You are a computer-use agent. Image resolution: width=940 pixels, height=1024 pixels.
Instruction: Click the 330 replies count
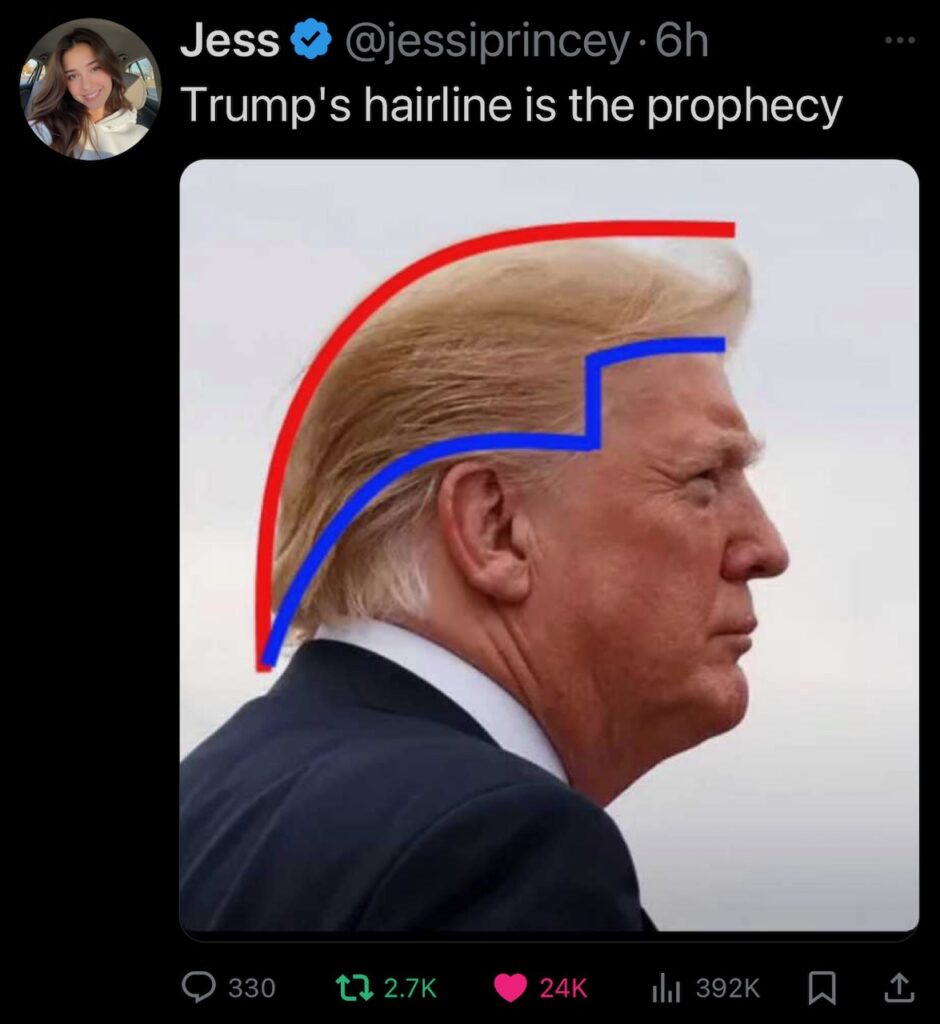251,987
